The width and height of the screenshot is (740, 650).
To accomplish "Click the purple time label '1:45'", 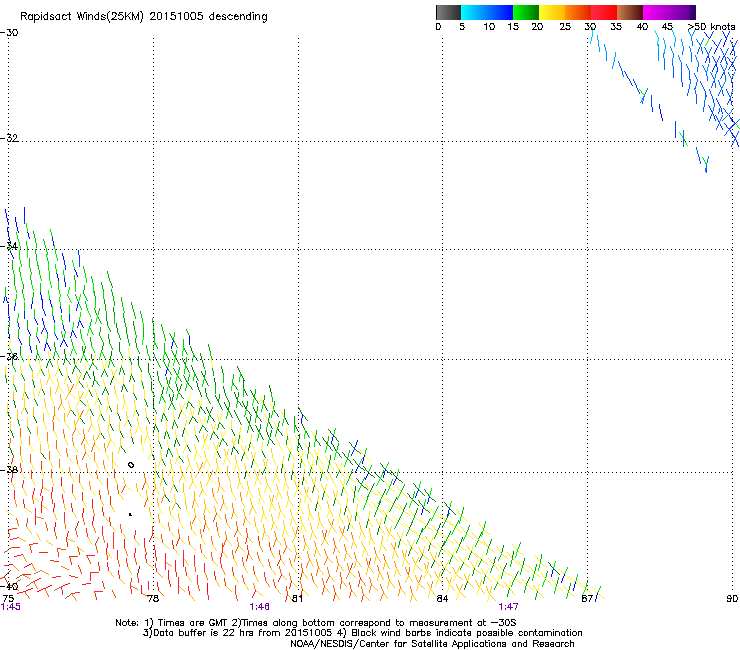I will pyautogui.click(x=10, y=607).
